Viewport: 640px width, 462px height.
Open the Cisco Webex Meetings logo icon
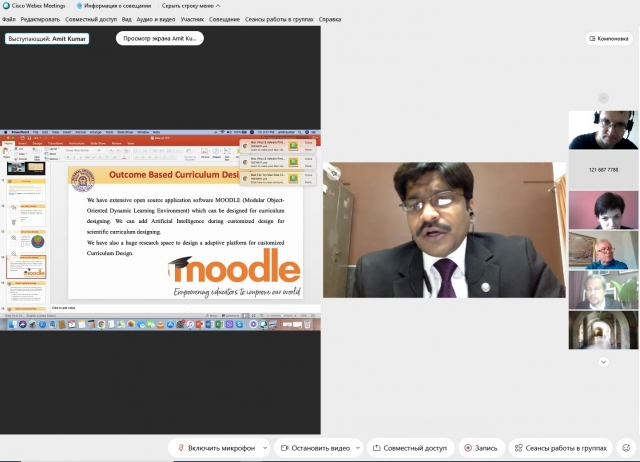coord(6,6)
